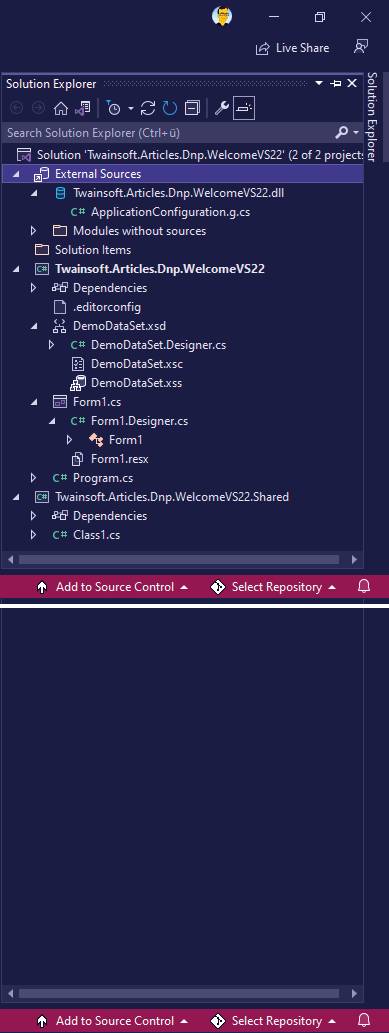Click in the Search Solution Explorer field
Screen dimensions: 389x1033
170,132
